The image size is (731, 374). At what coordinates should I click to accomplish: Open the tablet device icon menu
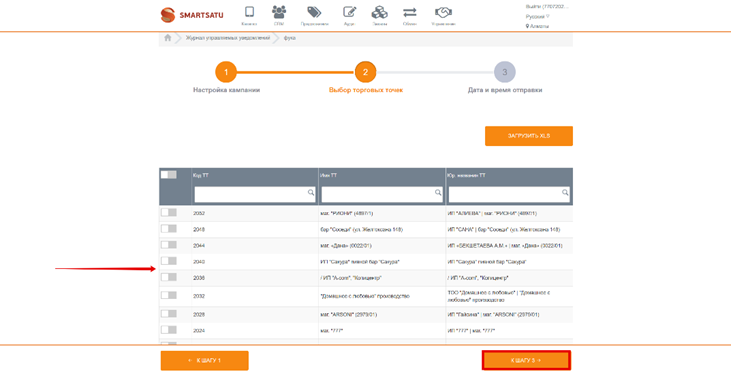click(249, 12)
